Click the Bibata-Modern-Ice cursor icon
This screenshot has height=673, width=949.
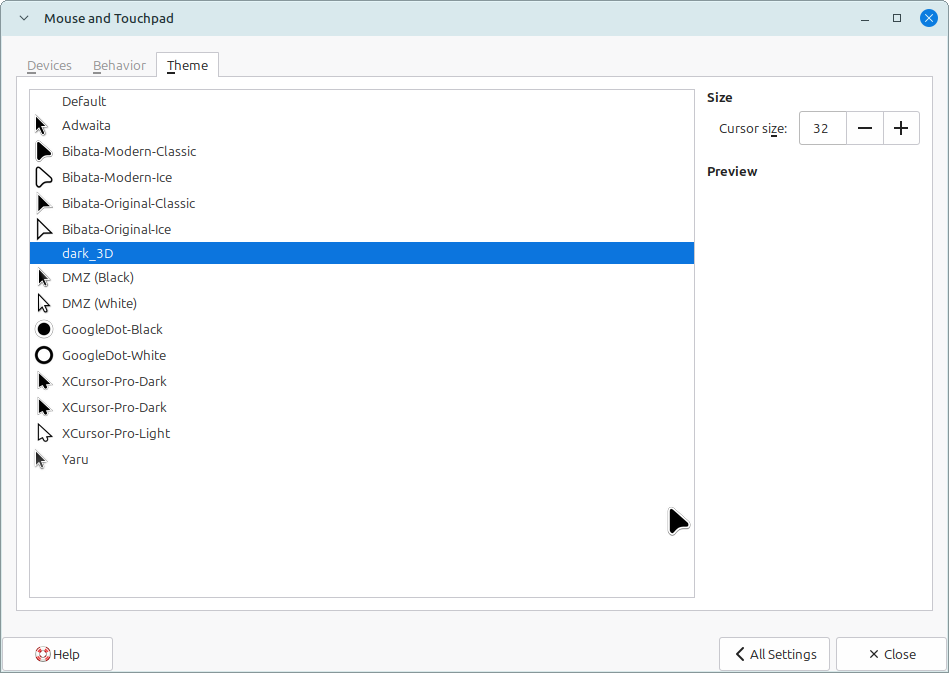(x=44, y=177)
